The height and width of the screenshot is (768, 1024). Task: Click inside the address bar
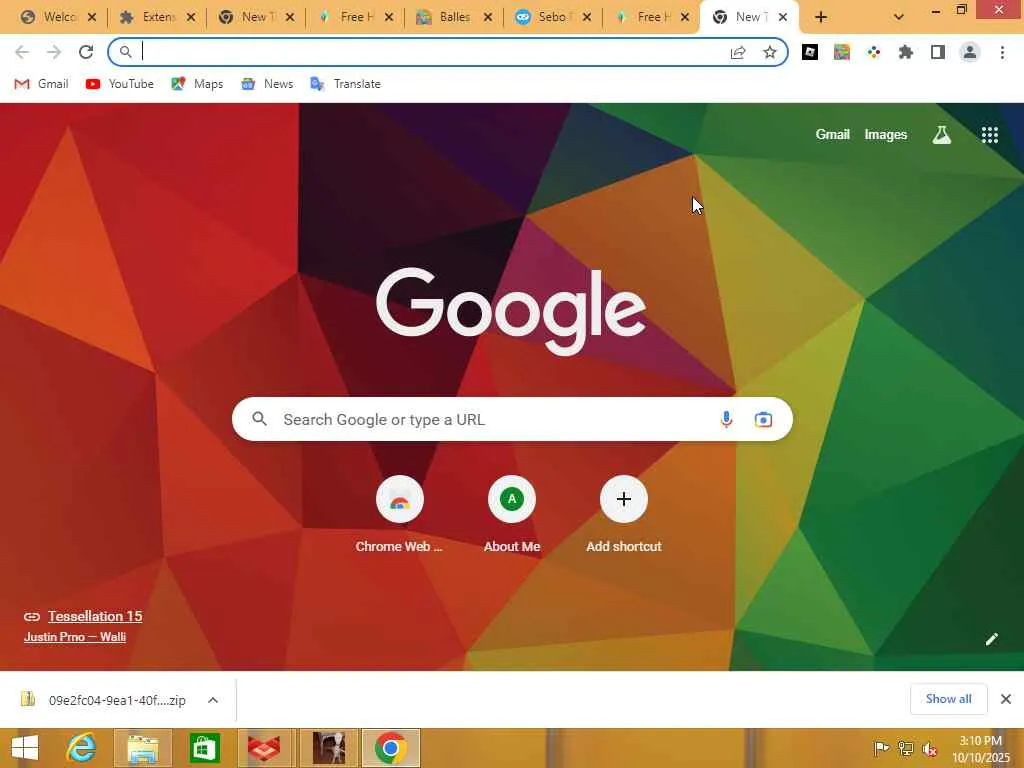click(431, 52)
